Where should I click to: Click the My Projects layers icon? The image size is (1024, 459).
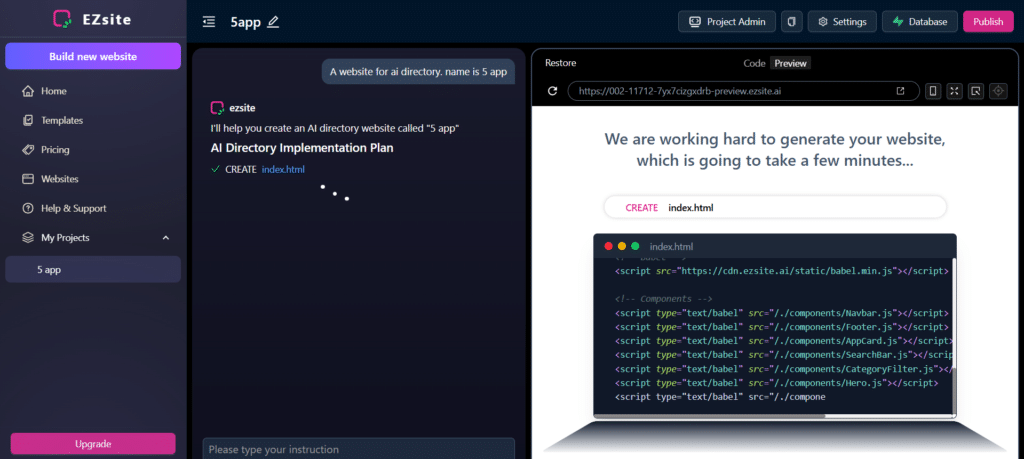click(27, 238)
